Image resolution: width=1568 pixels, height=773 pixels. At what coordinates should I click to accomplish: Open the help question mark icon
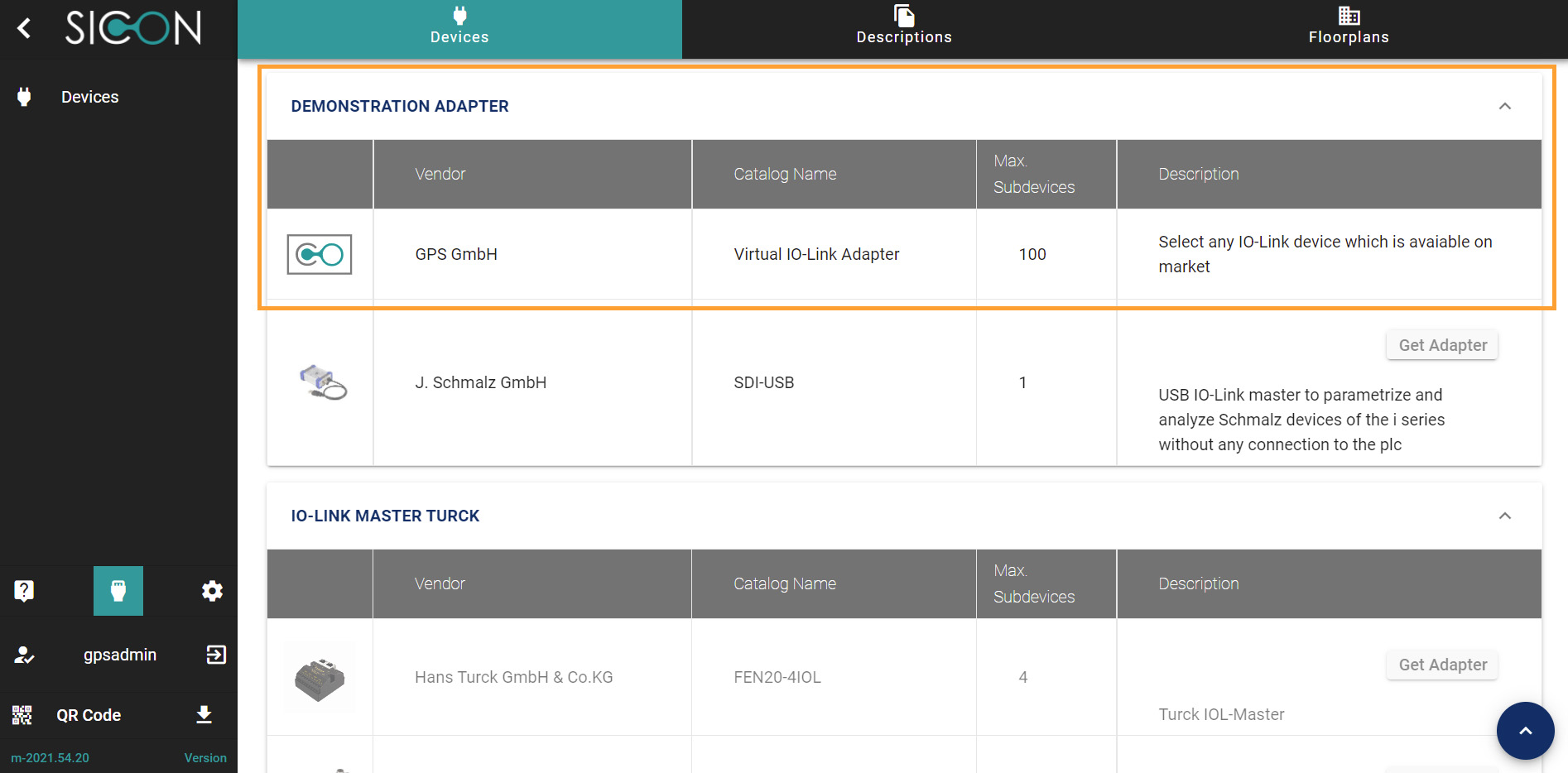(x=24, y=591)
